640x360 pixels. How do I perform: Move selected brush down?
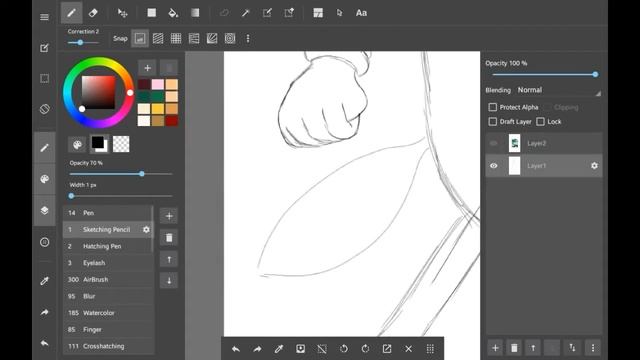(x=169, y=281)
